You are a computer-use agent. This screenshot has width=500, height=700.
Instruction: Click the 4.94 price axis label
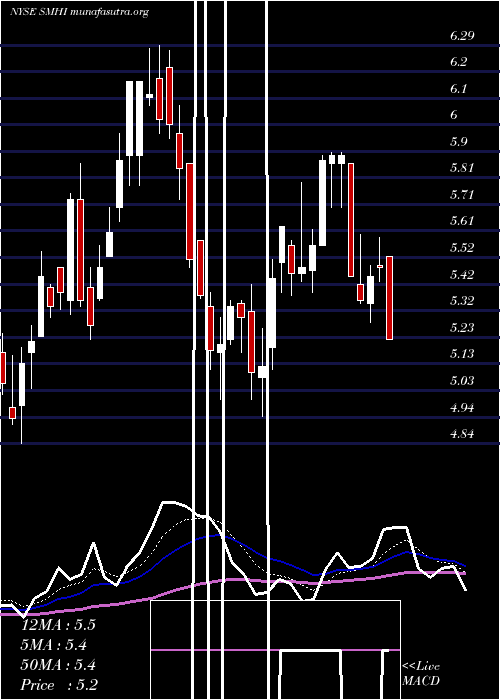click(462, 407)
